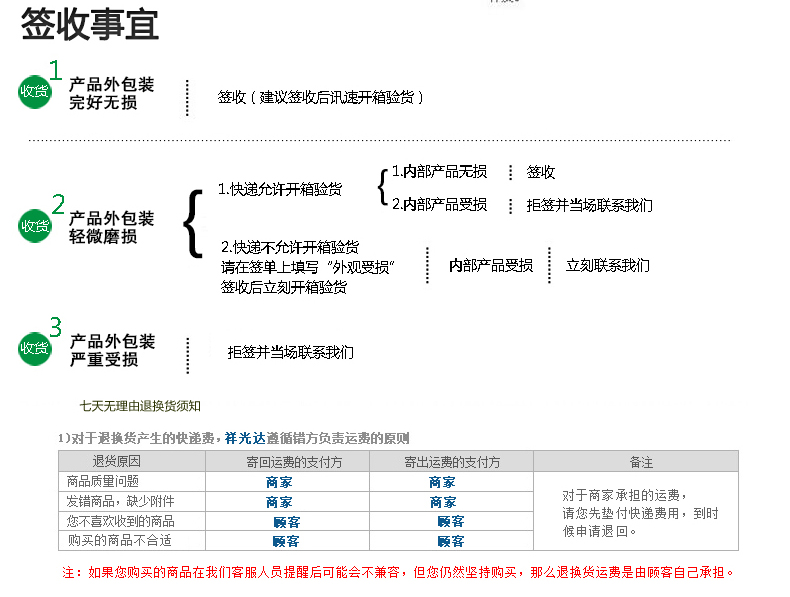The height and width of the screenshot is (597, 790).
Task: Click 拒签并当场联系我们 beside 严重受损
Action: [x=290, y=352]
